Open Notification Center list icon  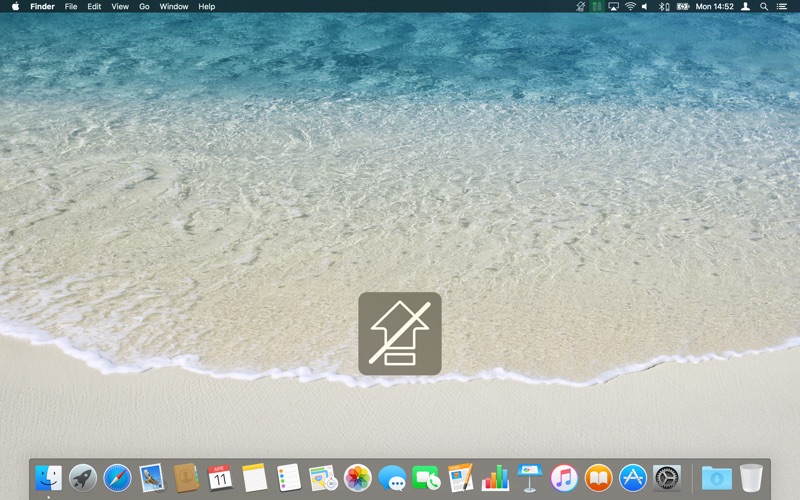click(x=782, y=7)
